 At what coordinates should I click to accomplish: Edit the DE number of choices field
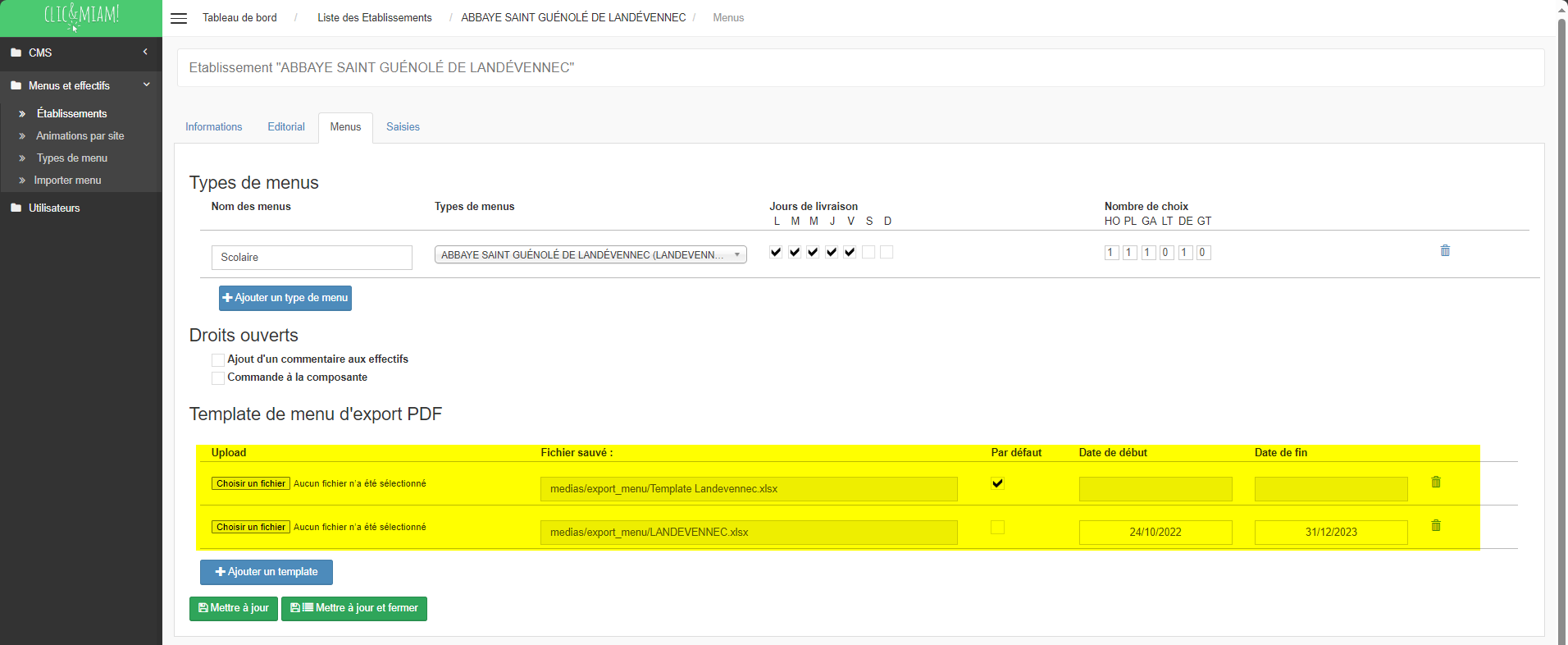(1185, 253)
